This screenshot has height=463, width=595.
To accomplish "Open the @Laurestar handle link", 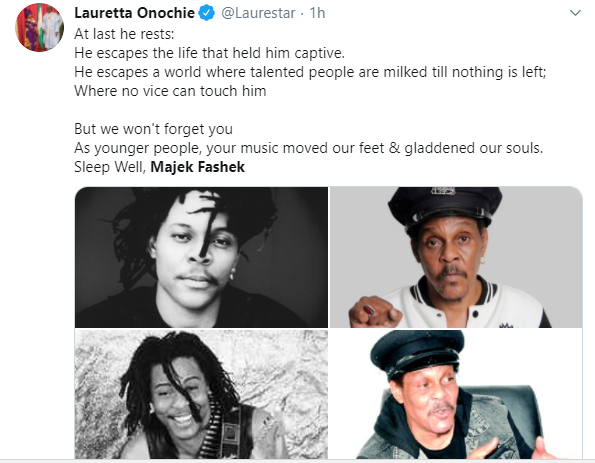I will coord(258,13).
